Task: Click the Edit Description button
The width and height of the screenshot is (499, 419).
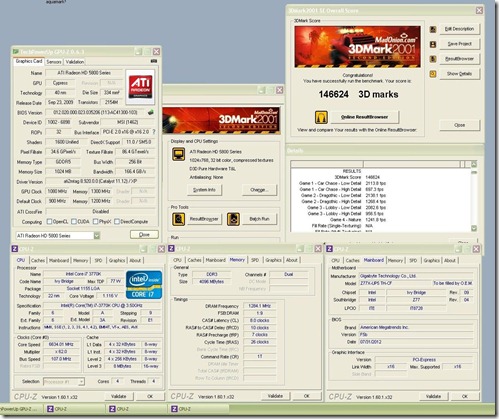Action: [x=460, y=29]
